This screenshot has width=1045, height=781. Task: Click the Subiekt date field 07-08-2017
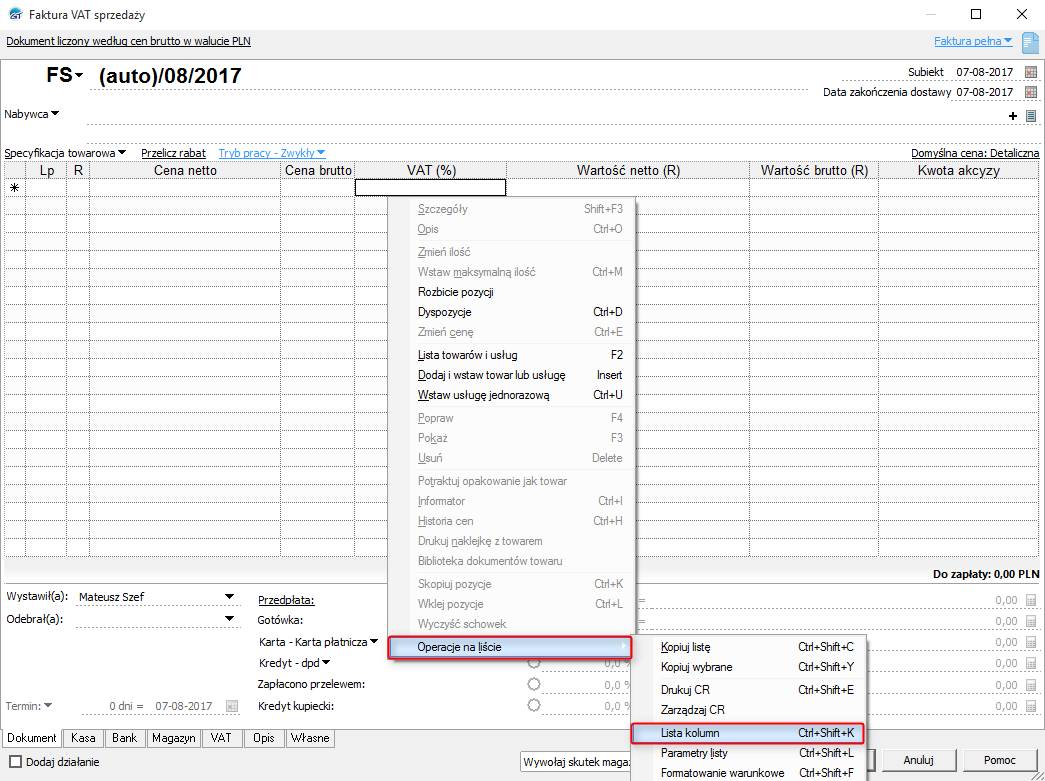click(x=985, y=72)
